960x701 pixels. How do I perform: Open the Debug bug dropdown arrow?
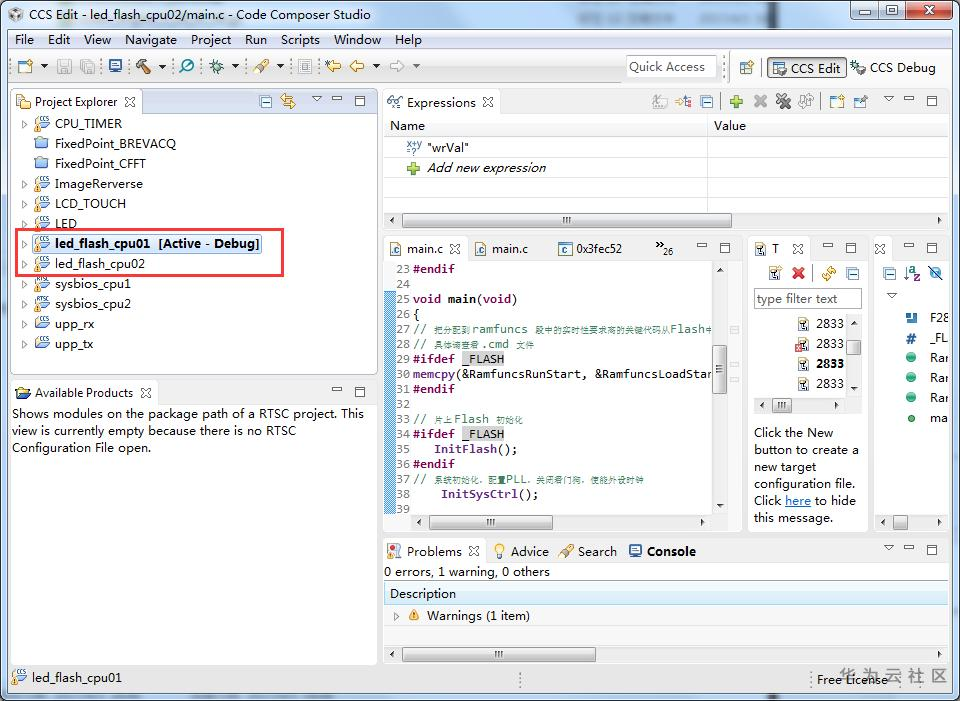(x=235, y=66)
